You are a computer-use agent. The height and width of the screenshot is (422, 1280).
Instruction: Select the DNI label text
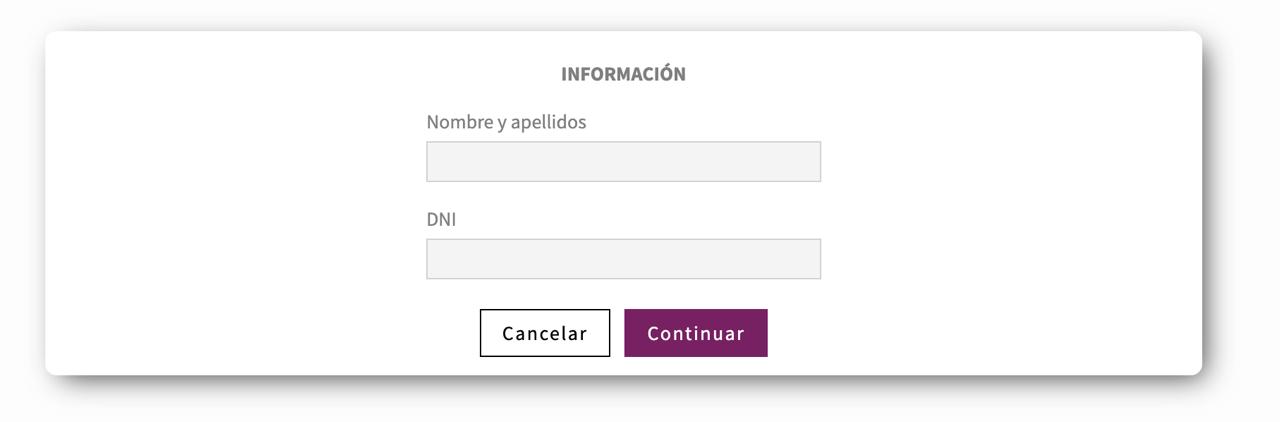[441, 219]
